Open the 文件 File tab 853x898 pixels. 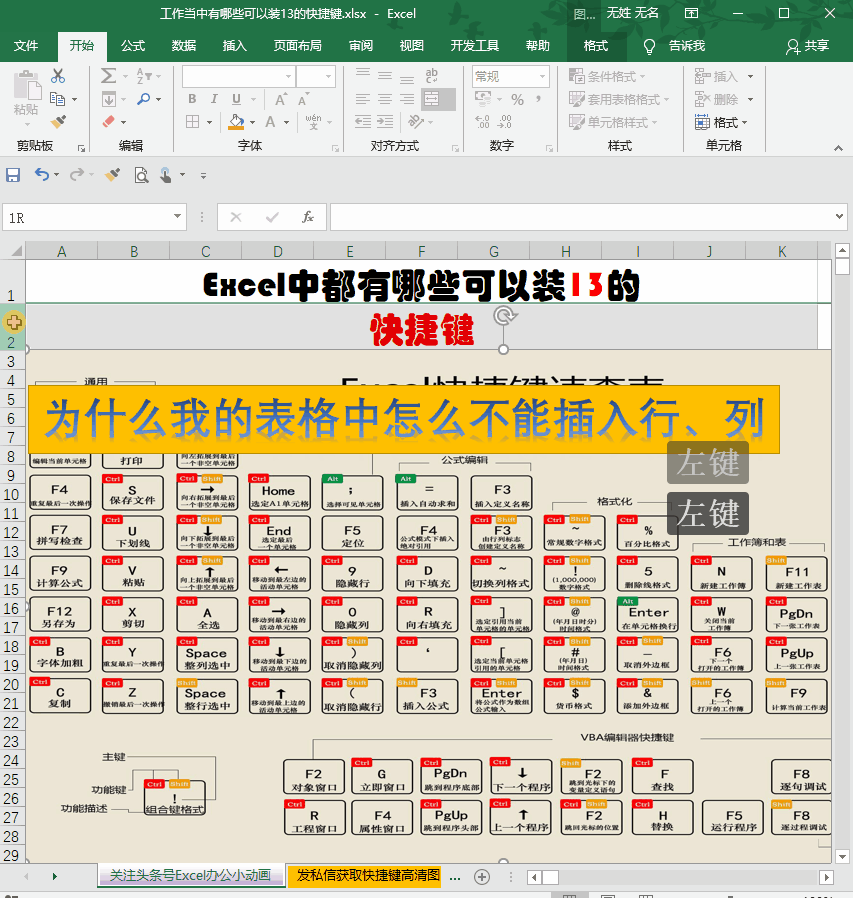pyautogui.click(x=26, y=46)
